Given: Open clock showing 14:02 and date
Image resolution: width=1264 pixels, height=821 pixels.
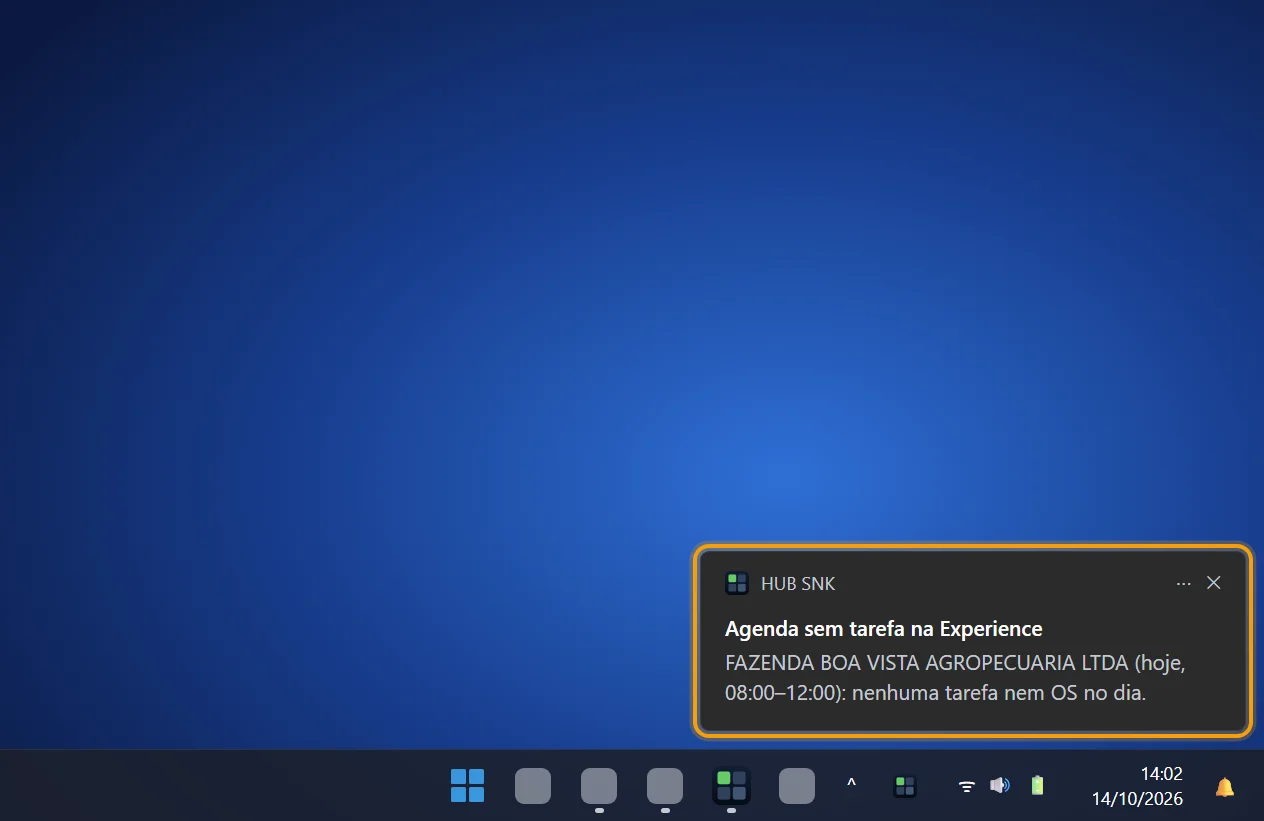Looking at the screenshot, I should (x=1137, y=786).
